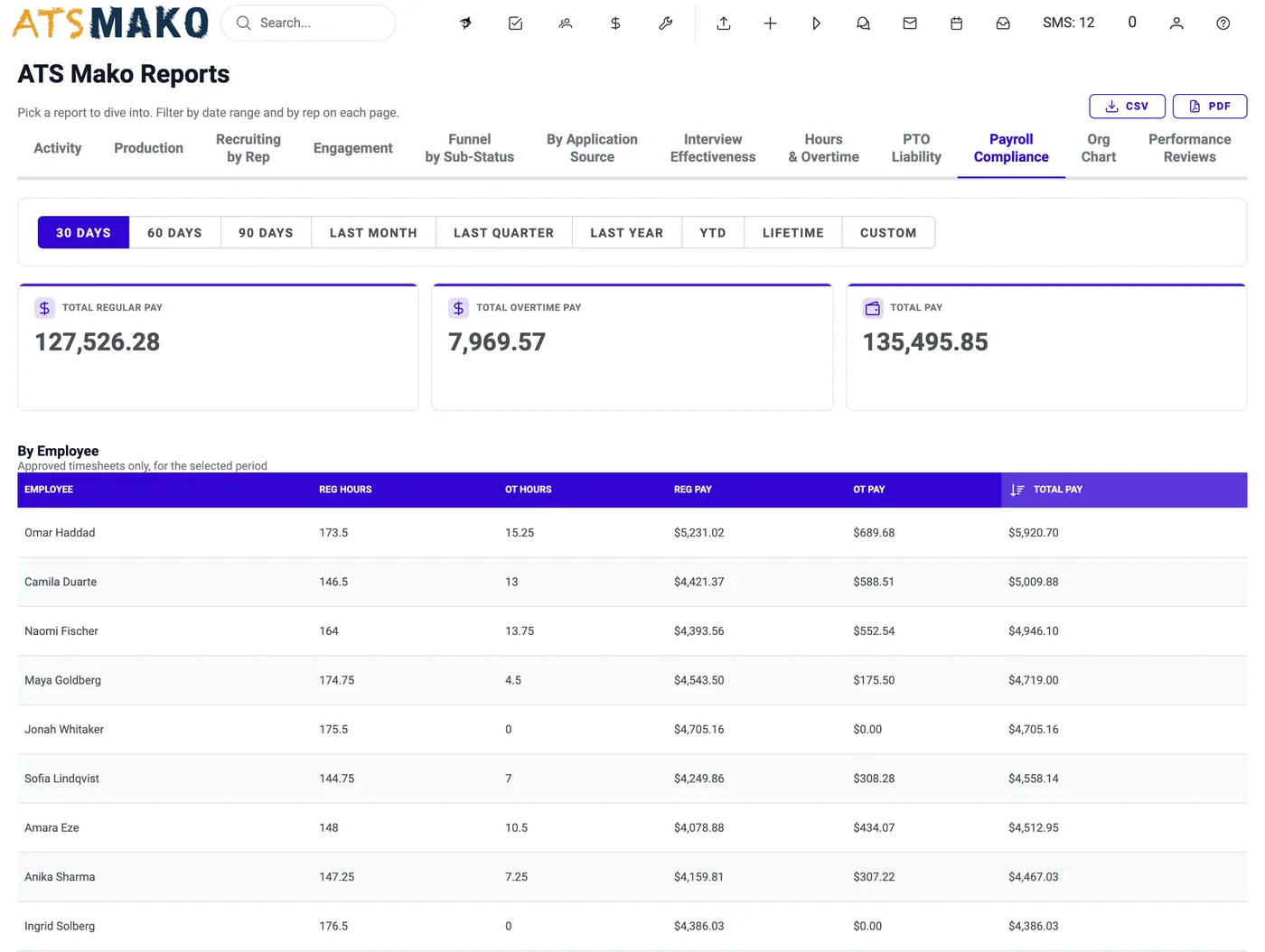The height and width of the screenshot is (952, 1265).
Task: Open the inbox tray icon
Action: coord(1003,23)
